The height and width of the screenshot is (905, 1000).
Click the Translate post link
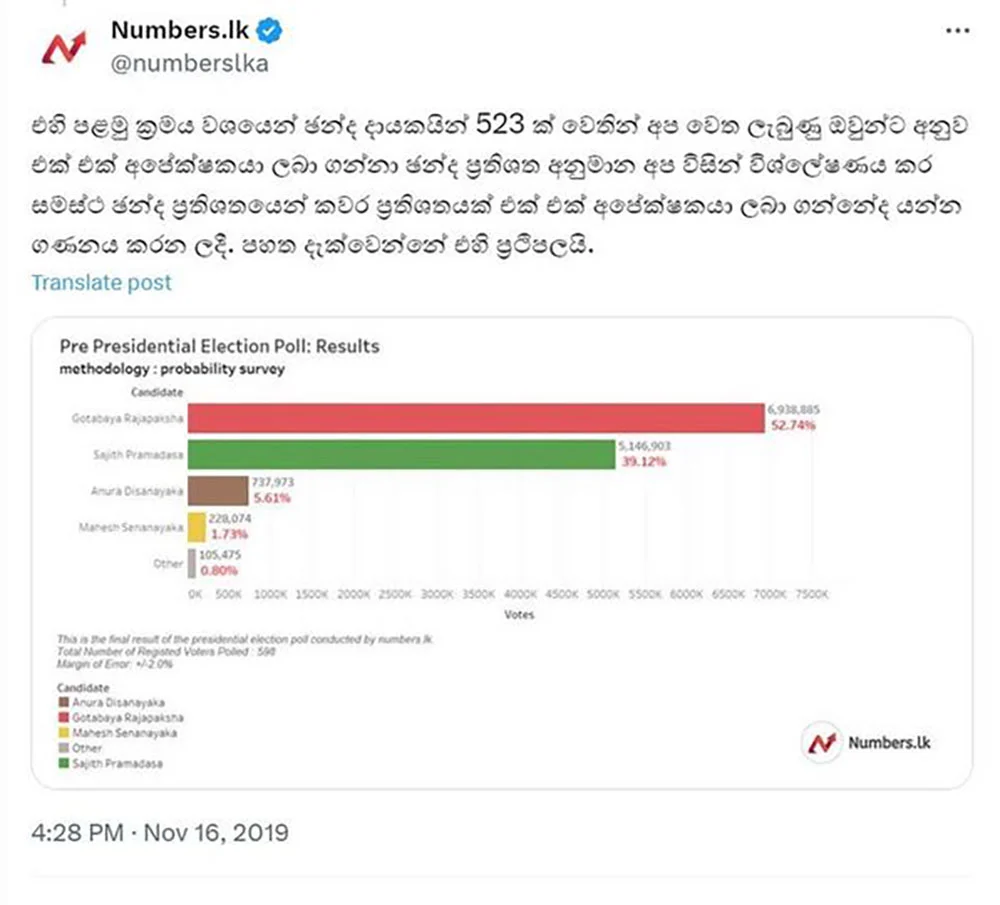(101, 283)
